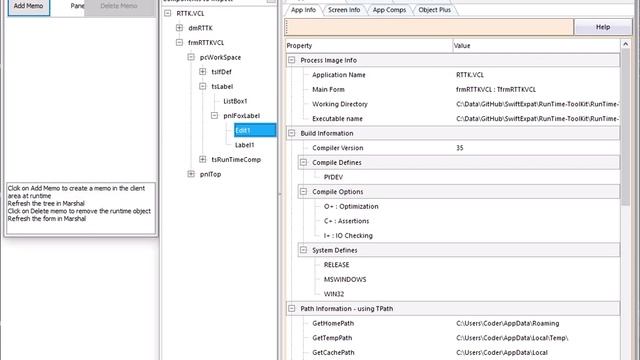Screen dimensions: 640x360
Task: Collapse Path Information - using TPath group
Action: [x=292, y=309]
